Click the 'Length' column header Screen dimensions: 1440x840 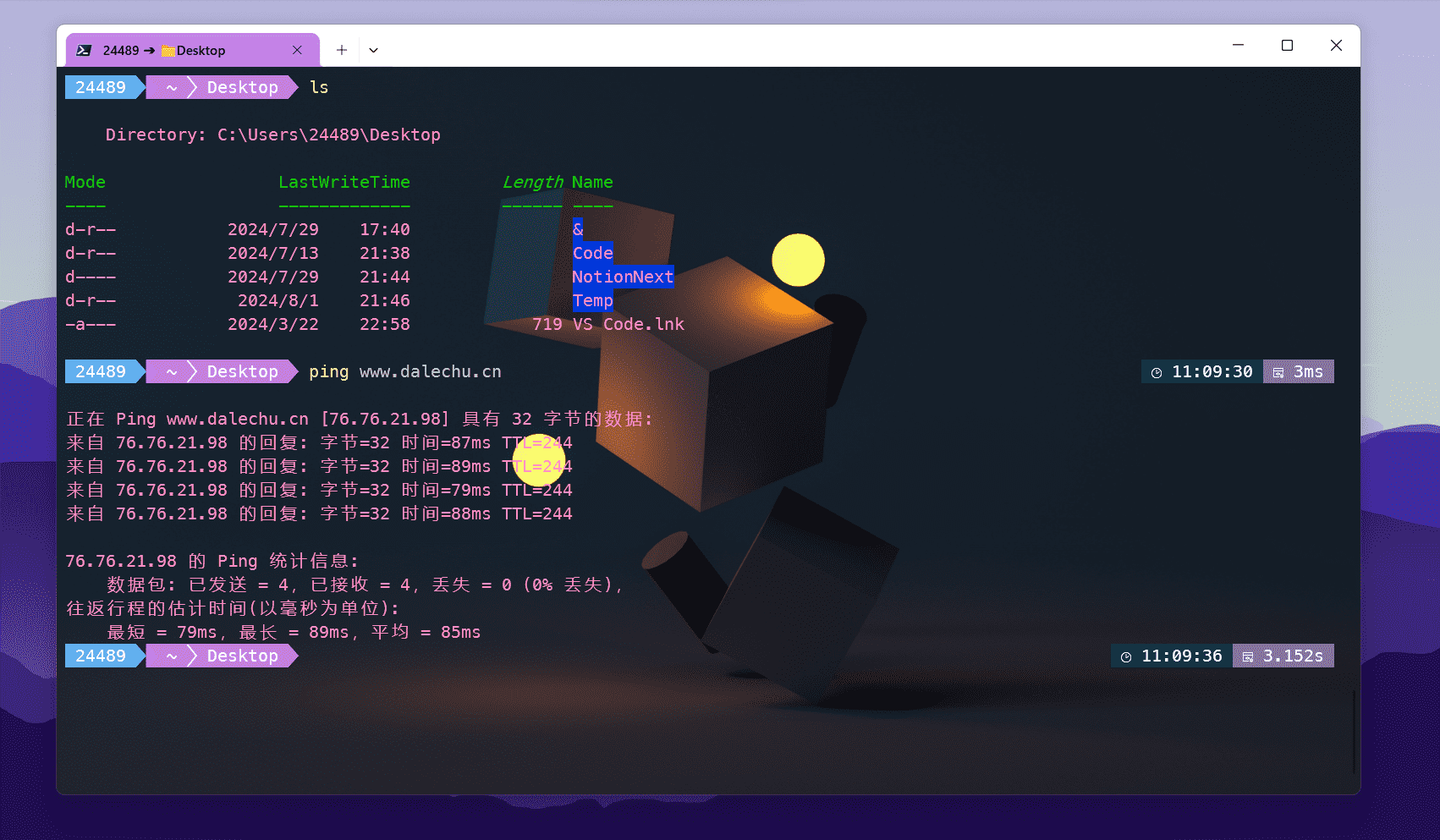click(532, 182)
